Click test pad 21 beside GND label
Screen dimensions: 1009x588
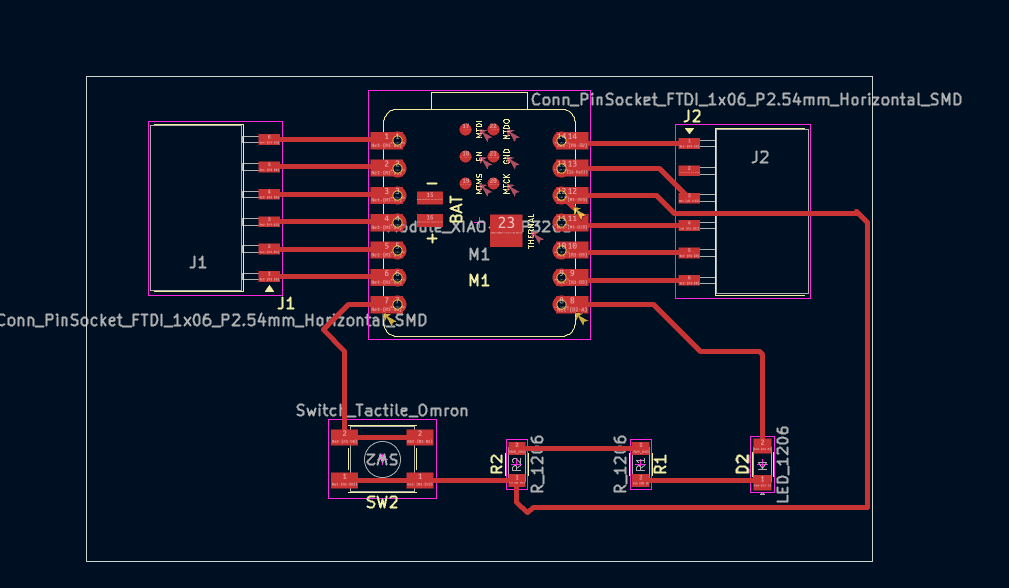pos(494,156)
